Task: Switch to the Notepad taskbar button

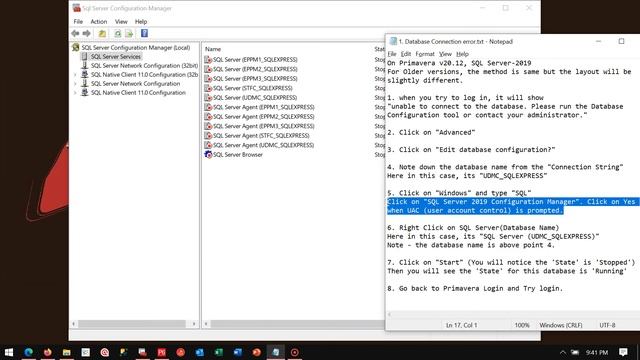Action: (276, 352)
